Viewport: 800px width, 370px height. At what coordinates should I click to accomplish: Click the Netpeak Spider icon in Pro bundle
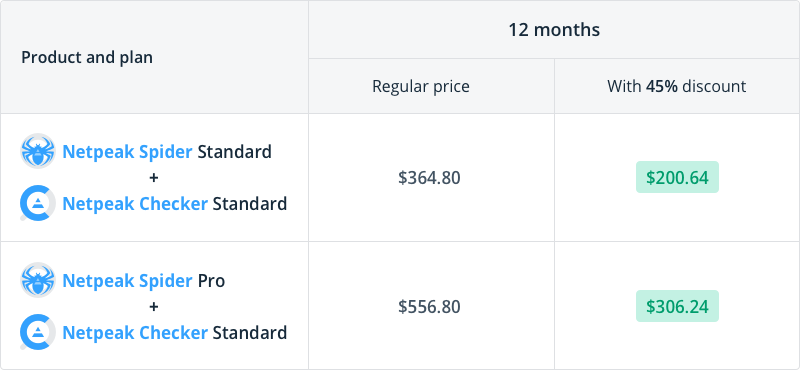pos(38,280)
